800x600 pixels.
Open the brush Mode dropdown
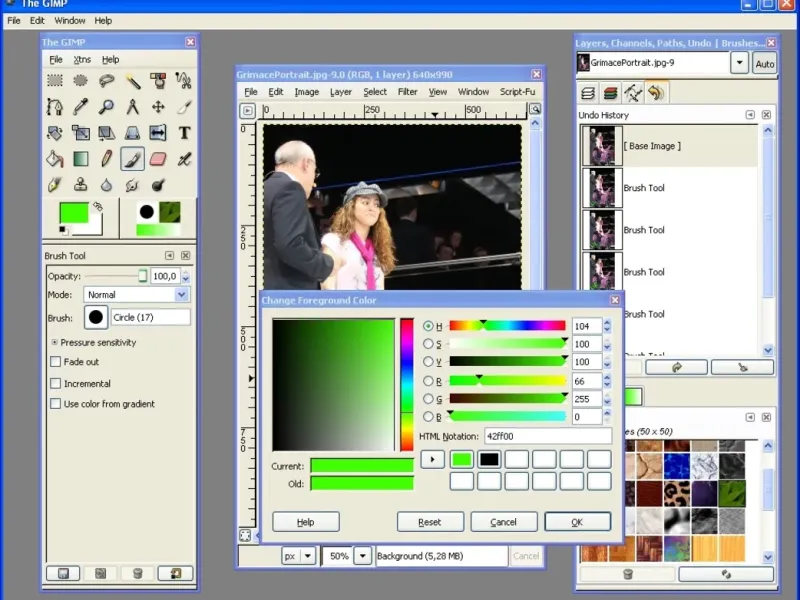181,295
